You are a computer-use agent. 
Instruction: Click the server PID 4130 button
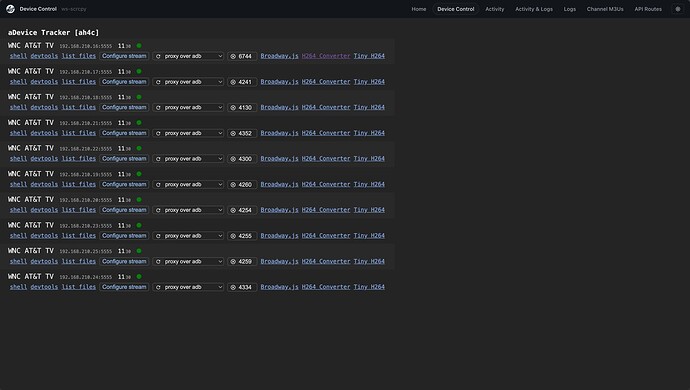coord(242,107)
